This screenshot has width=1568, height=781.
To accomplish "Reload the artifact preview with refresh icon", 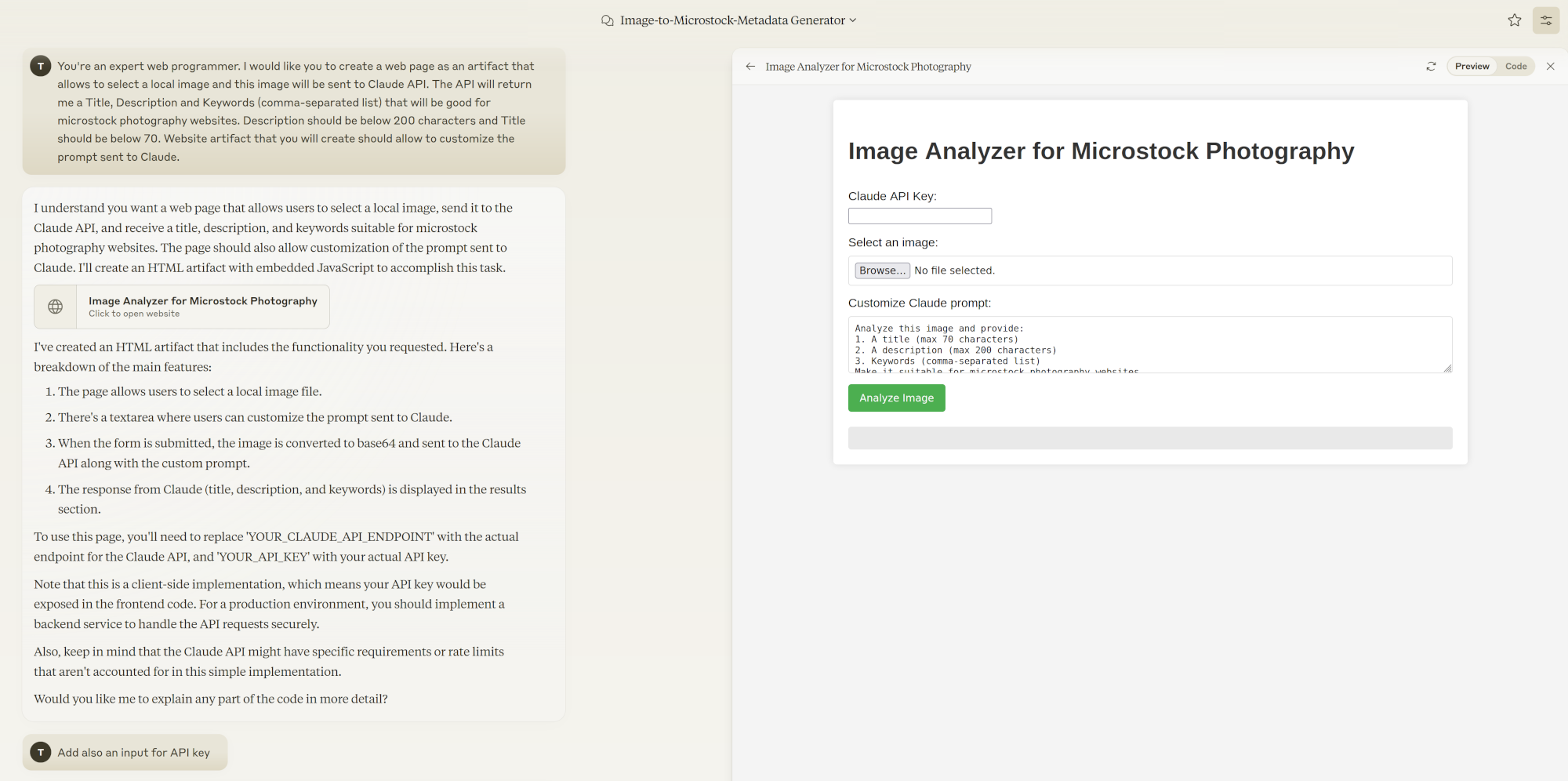I will click(x=1431, y=67).
